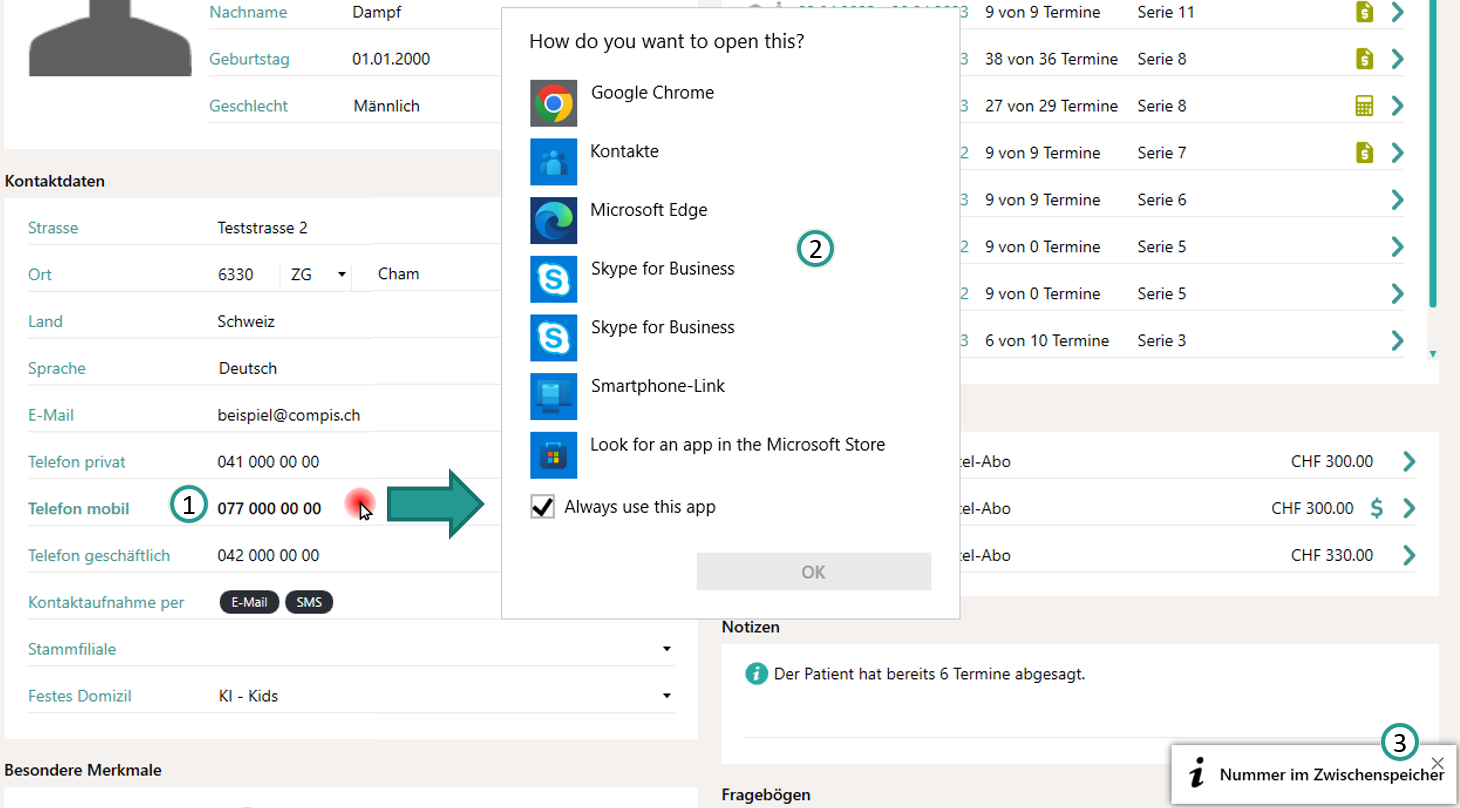Click the postal code field 6330
This screenshot has height=808, width=1460.
click(x=236, y=274)
